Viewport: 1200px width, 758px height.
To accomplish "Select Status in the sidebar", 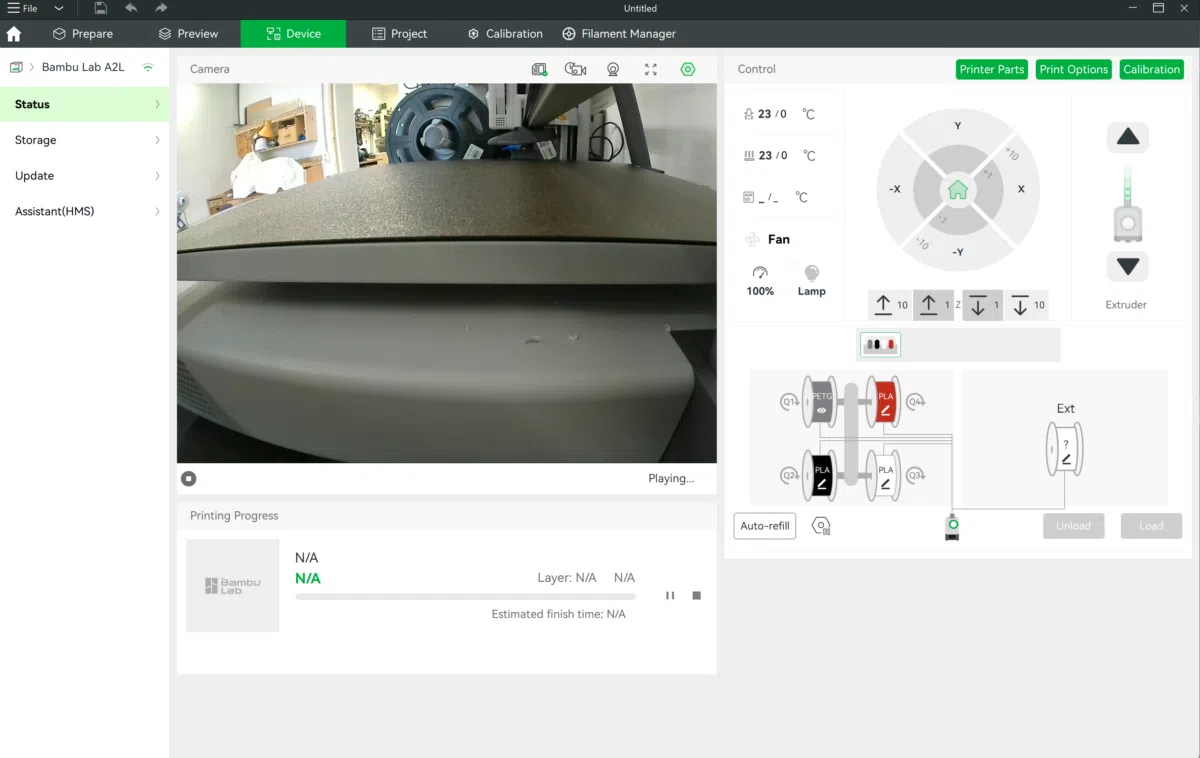I will click(x=85, y=104).
